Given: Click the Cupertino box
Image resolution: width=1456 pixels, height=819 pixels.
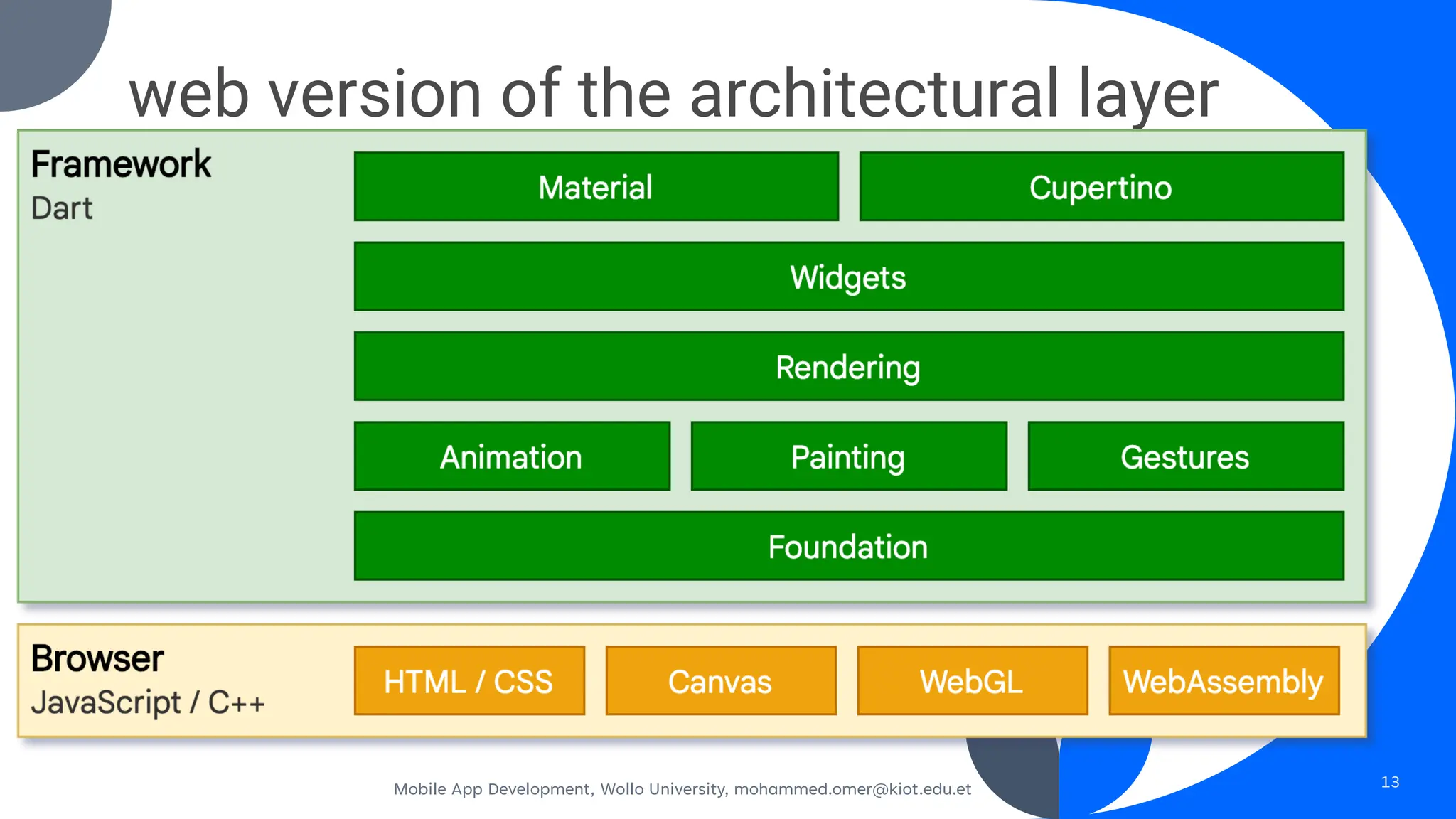Looking at the screenshot, I should tap(1101, 187).
